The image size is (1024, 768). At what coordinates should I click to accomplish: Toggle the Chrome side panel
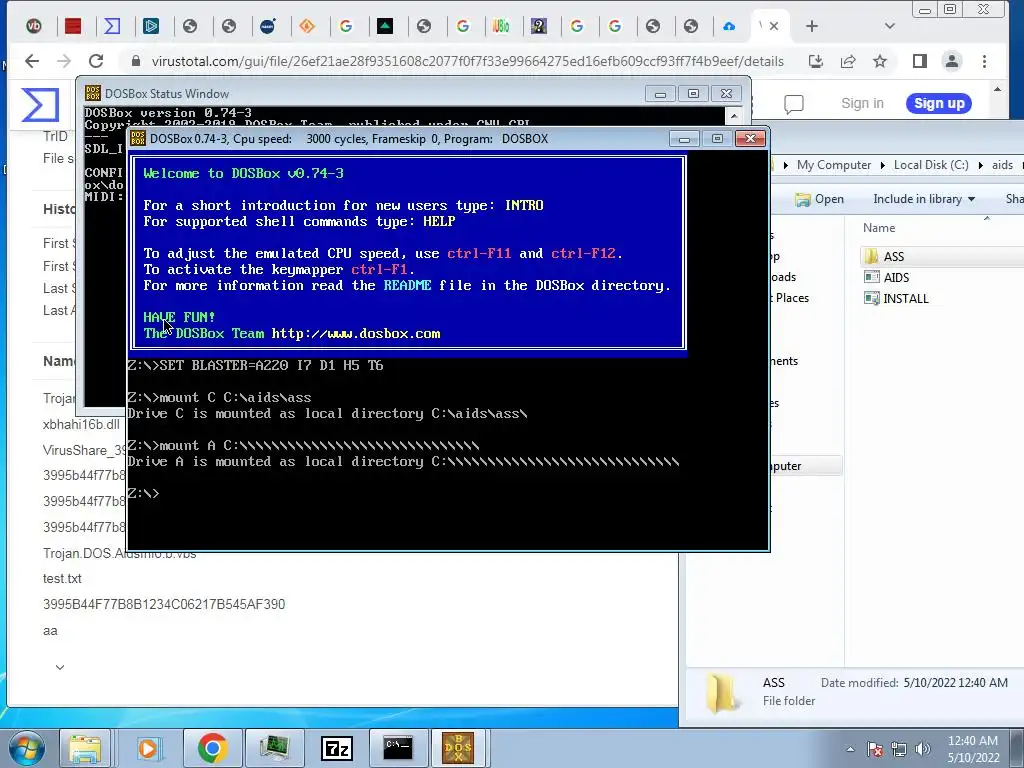click(x=920, y=61)
